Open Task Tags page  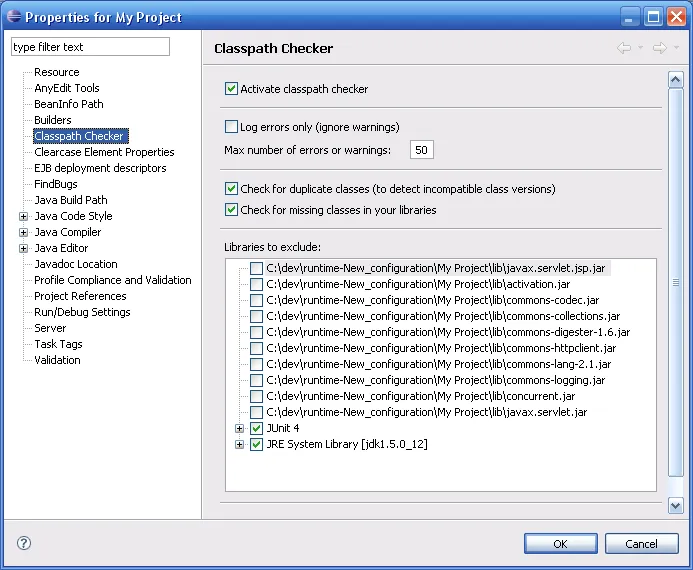pyautogui.click(x=58, y=344)
